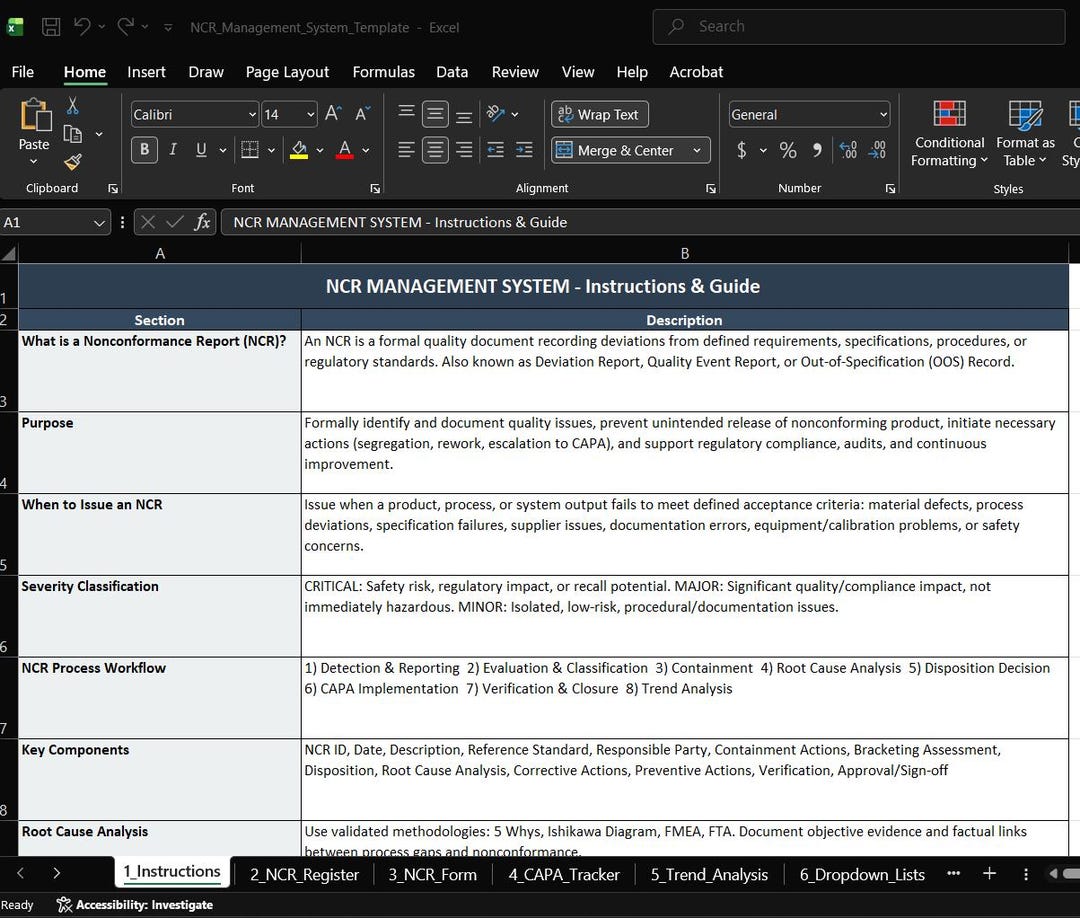Screen dimensions: 1080x918
Task: Center text horizontally
Action: click(435, 149)
